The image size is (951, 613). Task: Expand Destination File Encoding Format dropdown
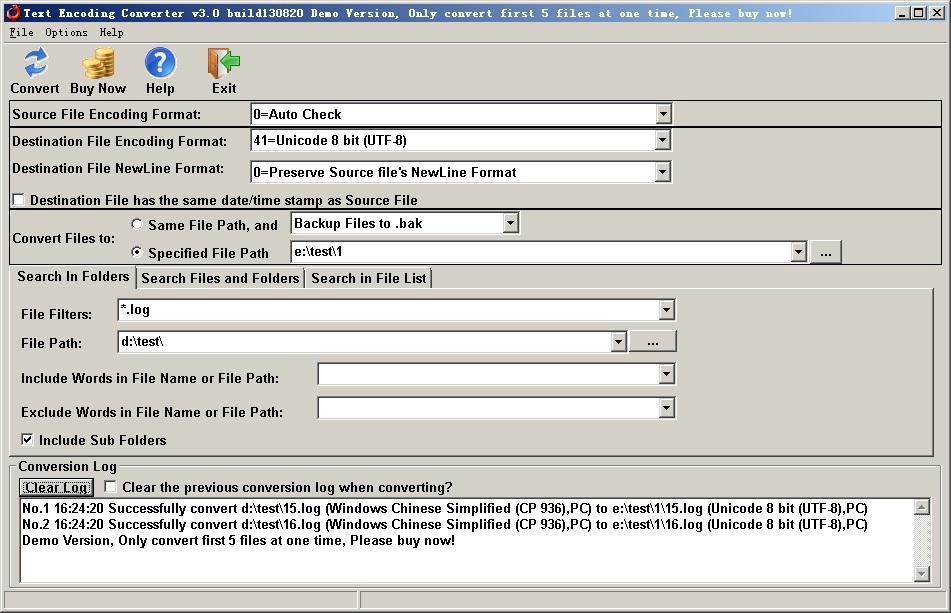click(662, 141)
